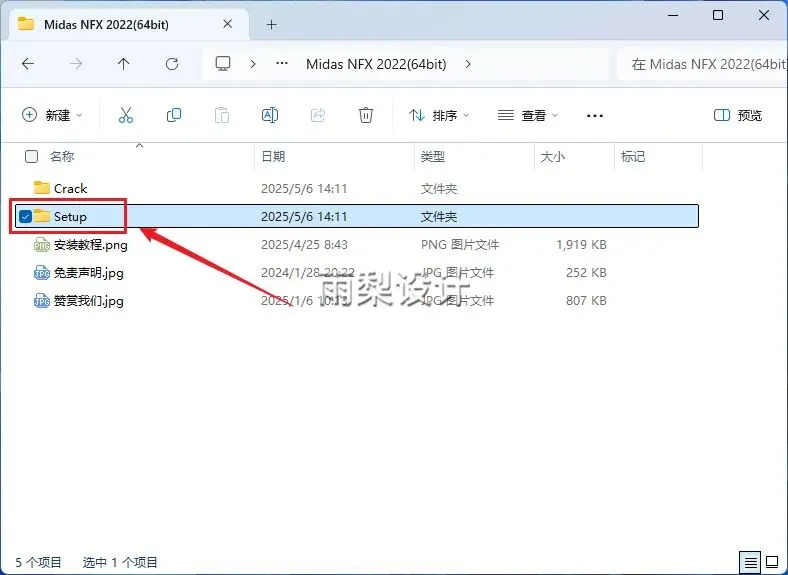Select the Setup folder name
The height and width of the screenshot is (575, 788).
click(x=70, y=217)
